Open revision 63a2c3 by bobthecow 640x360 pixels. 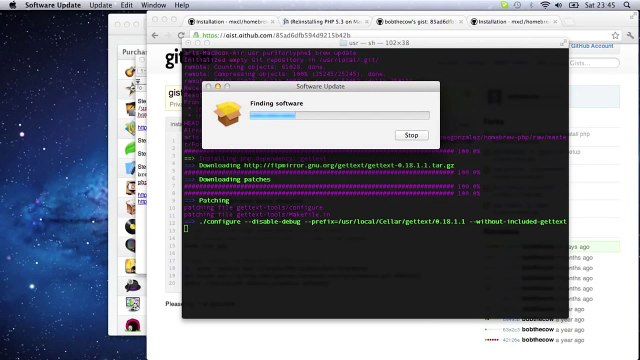coord(511,330)
